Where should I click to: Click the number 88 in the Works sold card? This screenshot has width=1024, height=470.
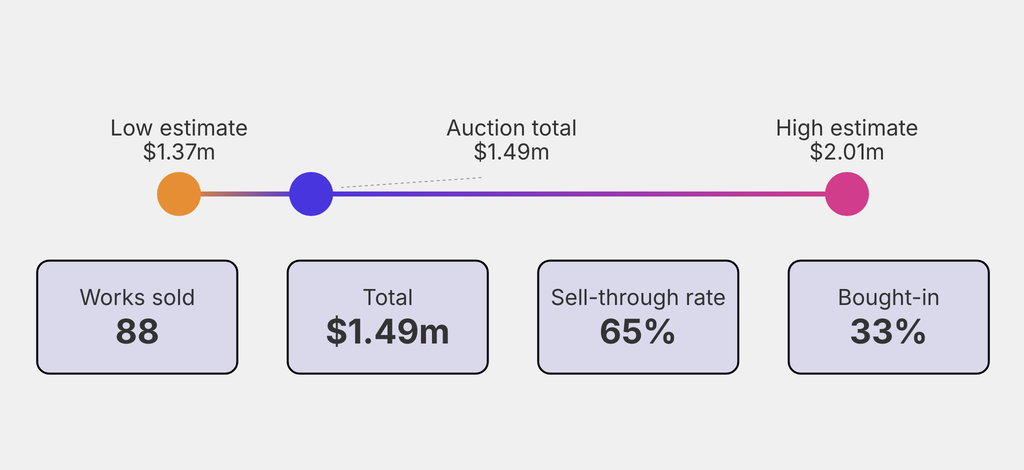click(x=137, y=331)
